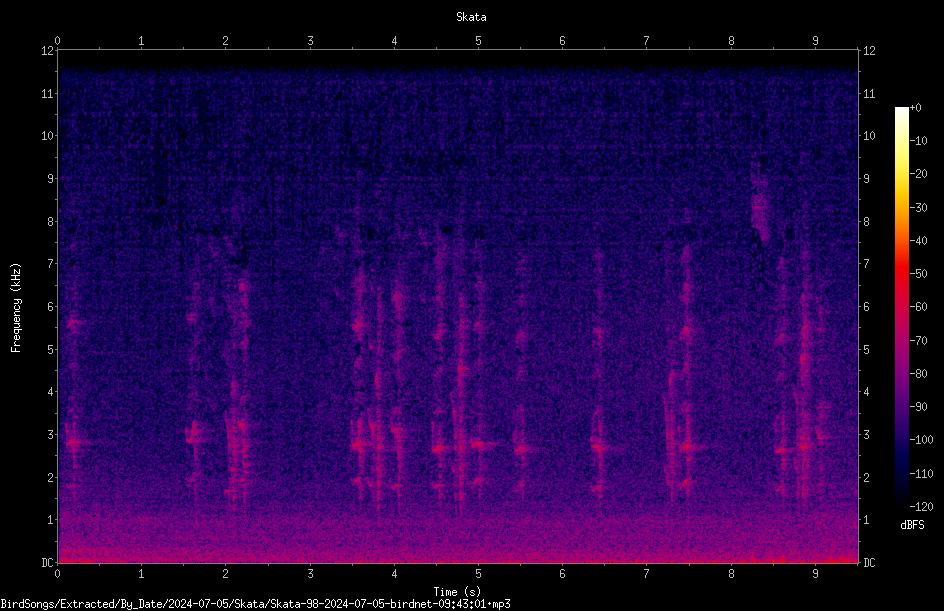Click the "-110" value on the color scale

pyautogui.click(x=921, y=474)
